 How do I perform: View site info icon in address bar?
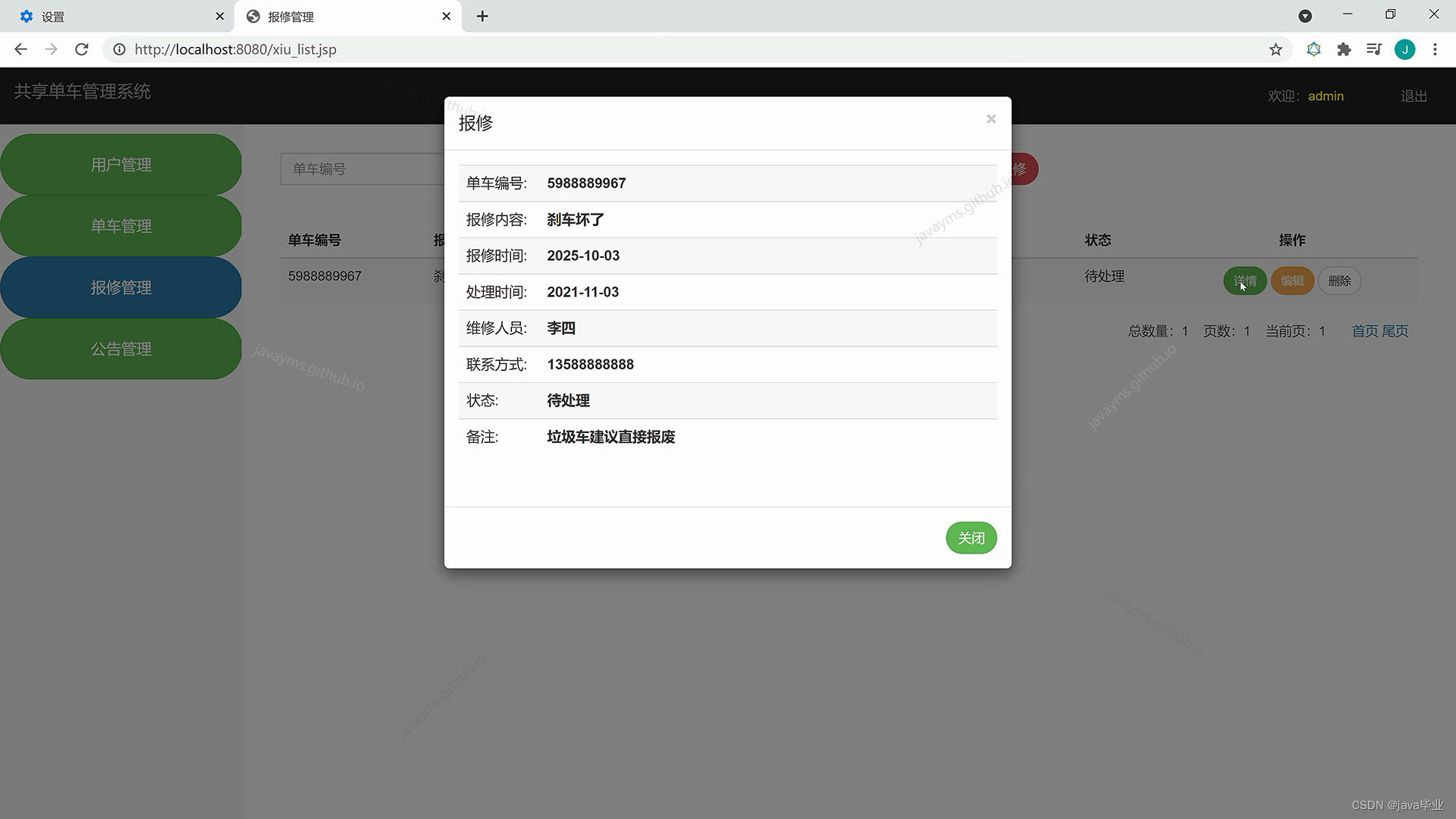119,49
